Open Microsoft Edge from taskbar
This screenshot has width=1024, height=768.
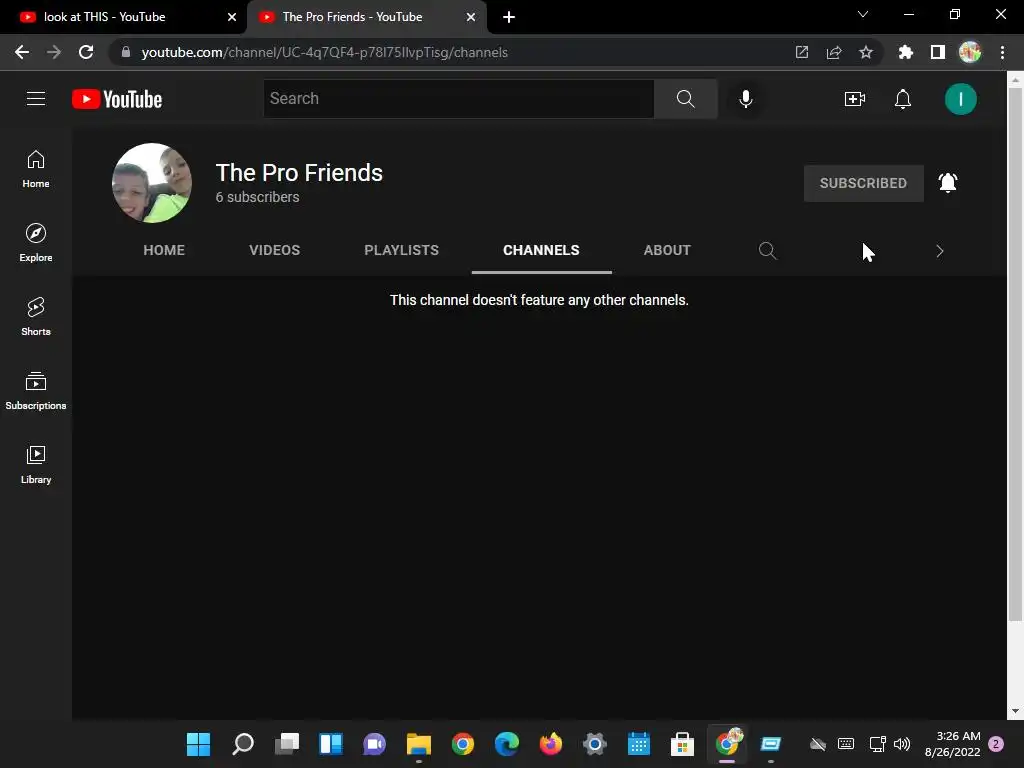(x=507, y=744)
